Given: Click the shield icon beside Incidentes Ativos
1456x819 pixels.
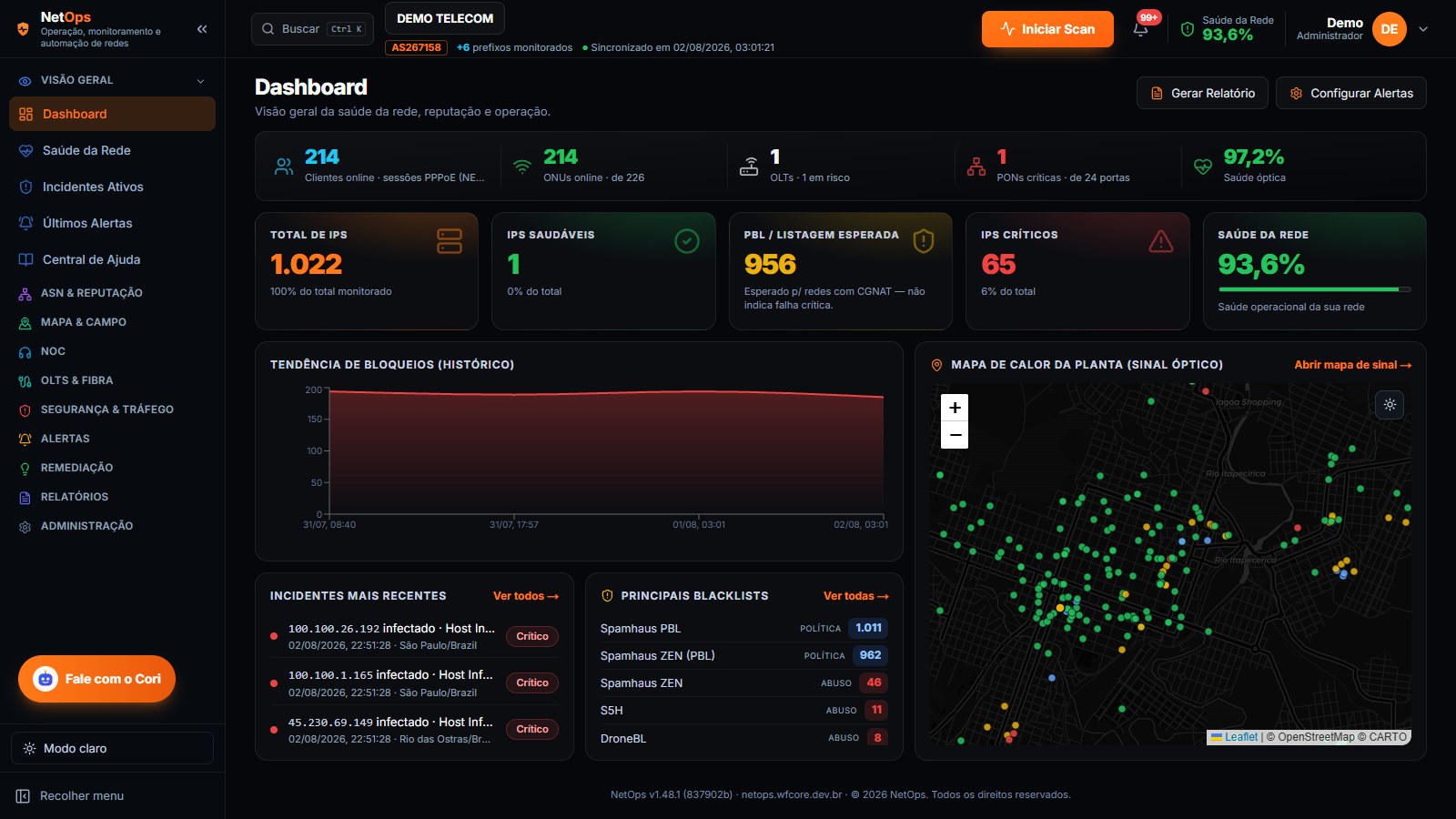Looking at the screenshot, I should (x=25, y=187).
